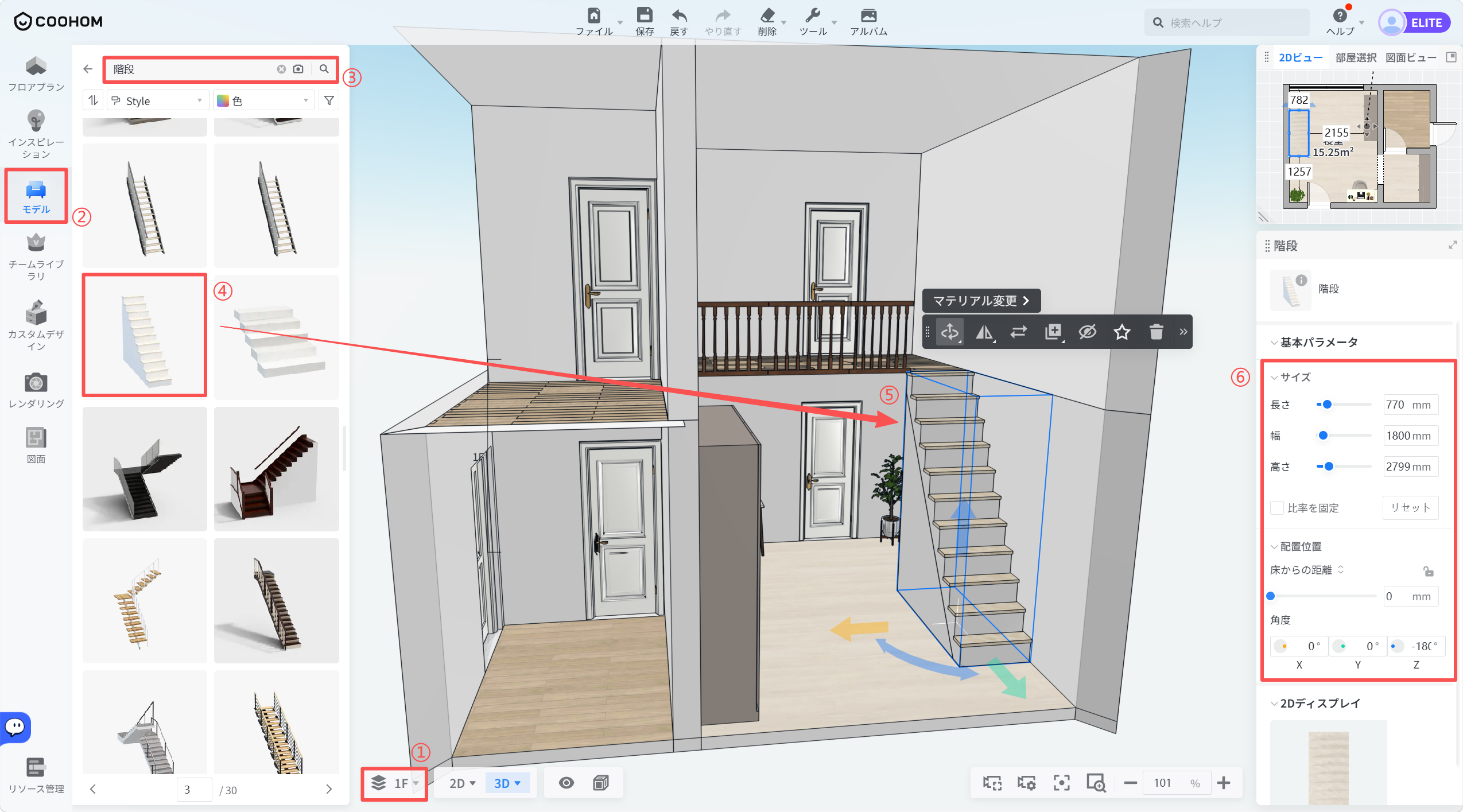Image resolution: width=1463 pixels, height=812 pixels.
Task: Open the 1F floor selector
Action: tap(395, 783)
